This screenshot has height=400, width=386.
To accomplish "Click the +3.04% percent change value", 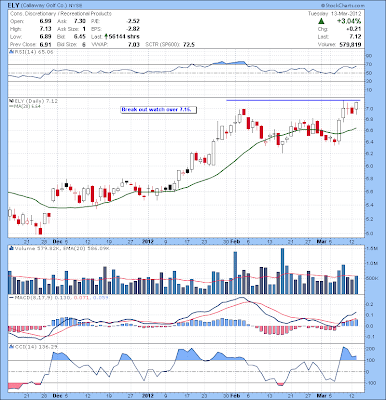I will (349, 21).
